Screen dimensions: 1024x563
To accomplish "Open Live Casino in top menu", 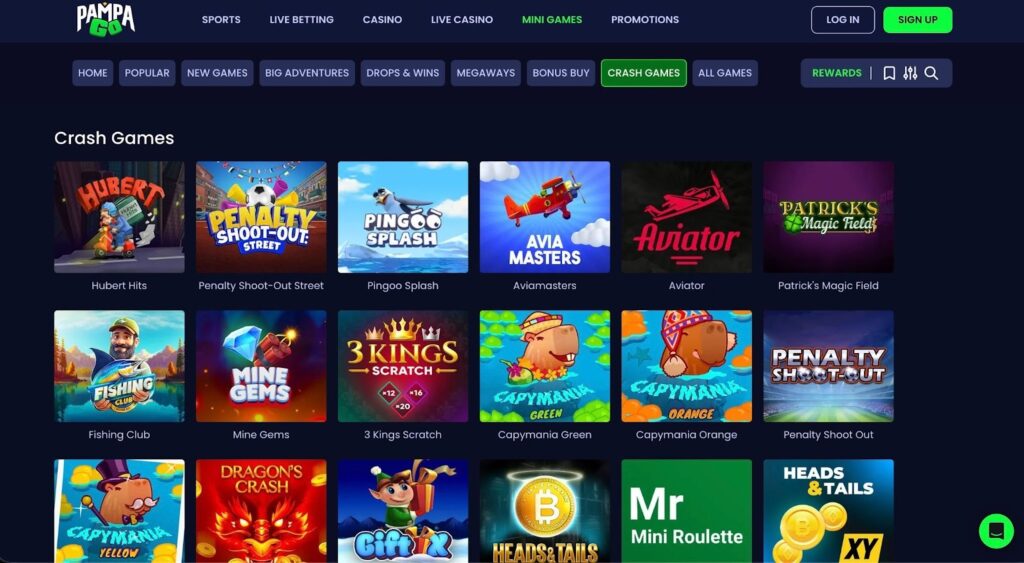I will click(x=462, y=20).
